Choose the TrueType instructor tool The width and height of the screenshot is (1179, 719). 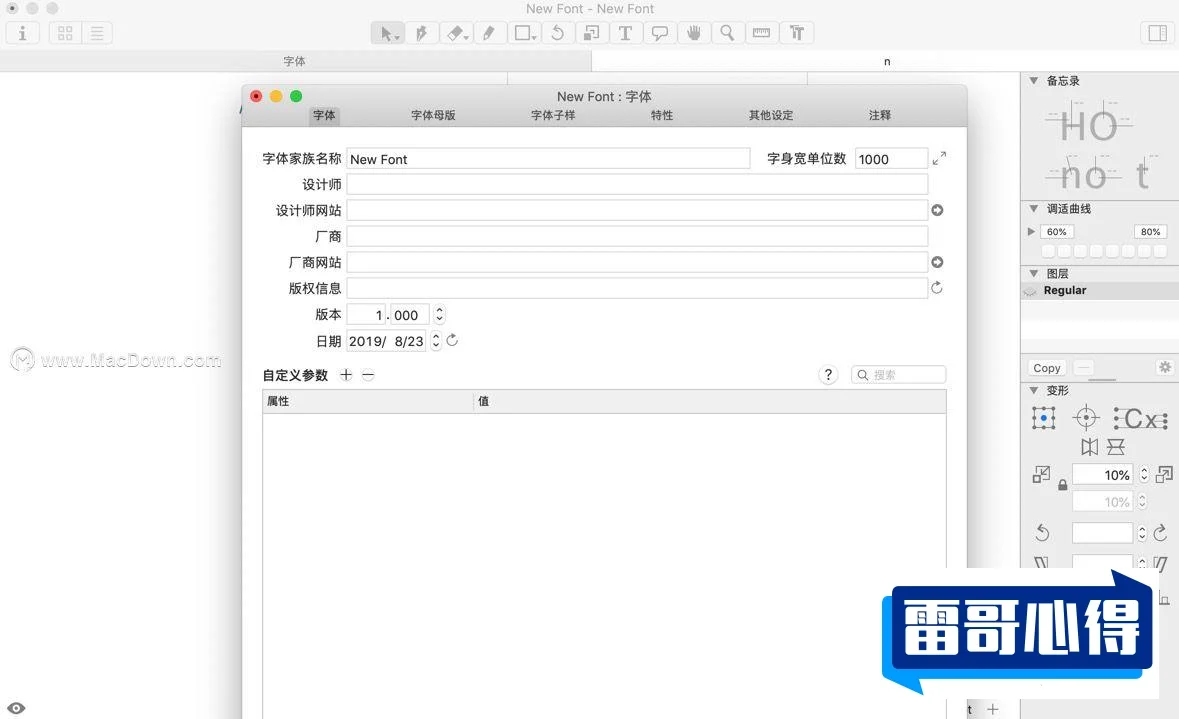coord(797,33)
